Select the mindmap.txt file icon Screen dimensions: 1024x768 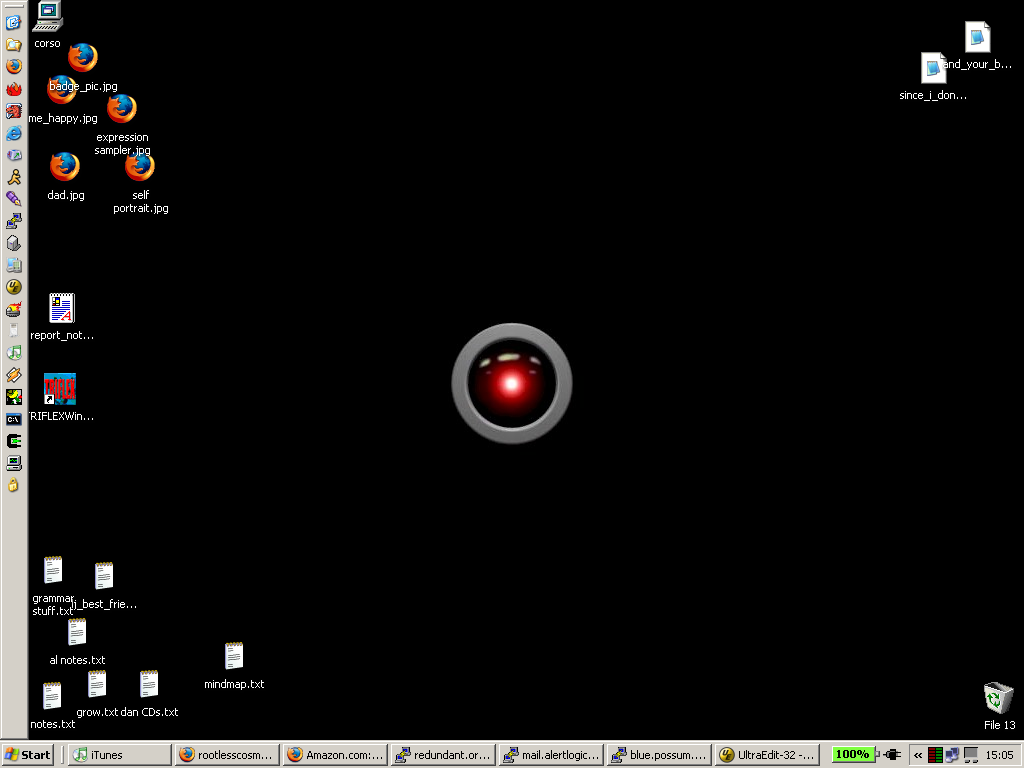tap(234, 657)
